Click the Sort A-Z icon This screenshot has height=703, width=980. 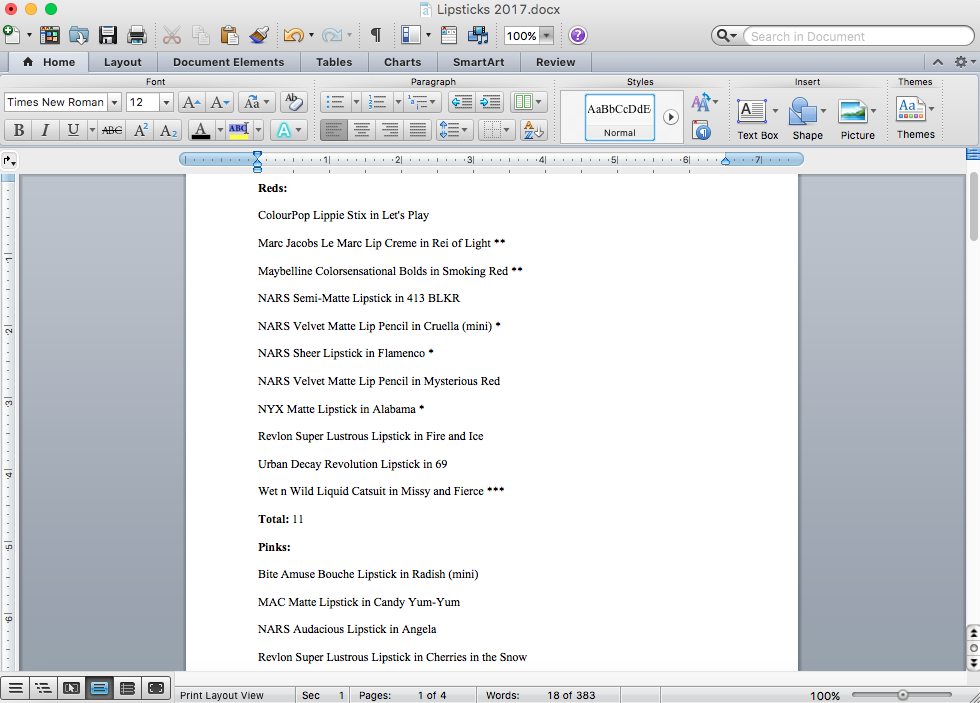[x=534, y=130]
